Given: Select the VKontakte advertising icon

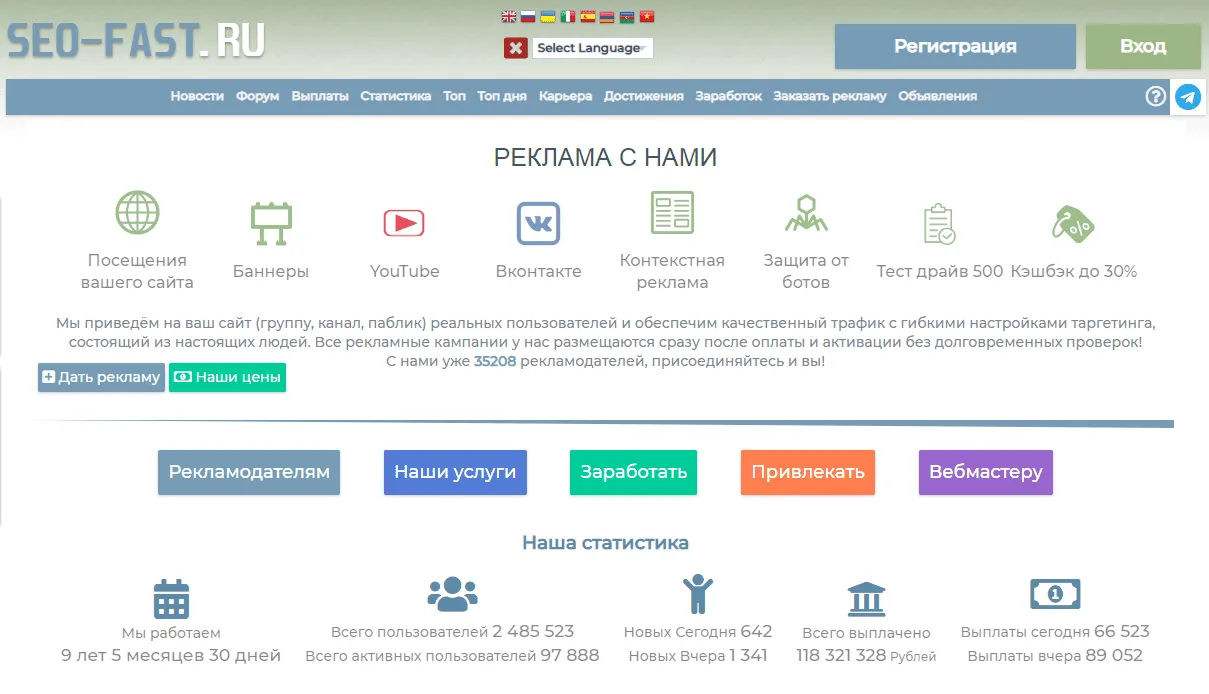Looking at the screenshot, I should (x=539, y=222).
